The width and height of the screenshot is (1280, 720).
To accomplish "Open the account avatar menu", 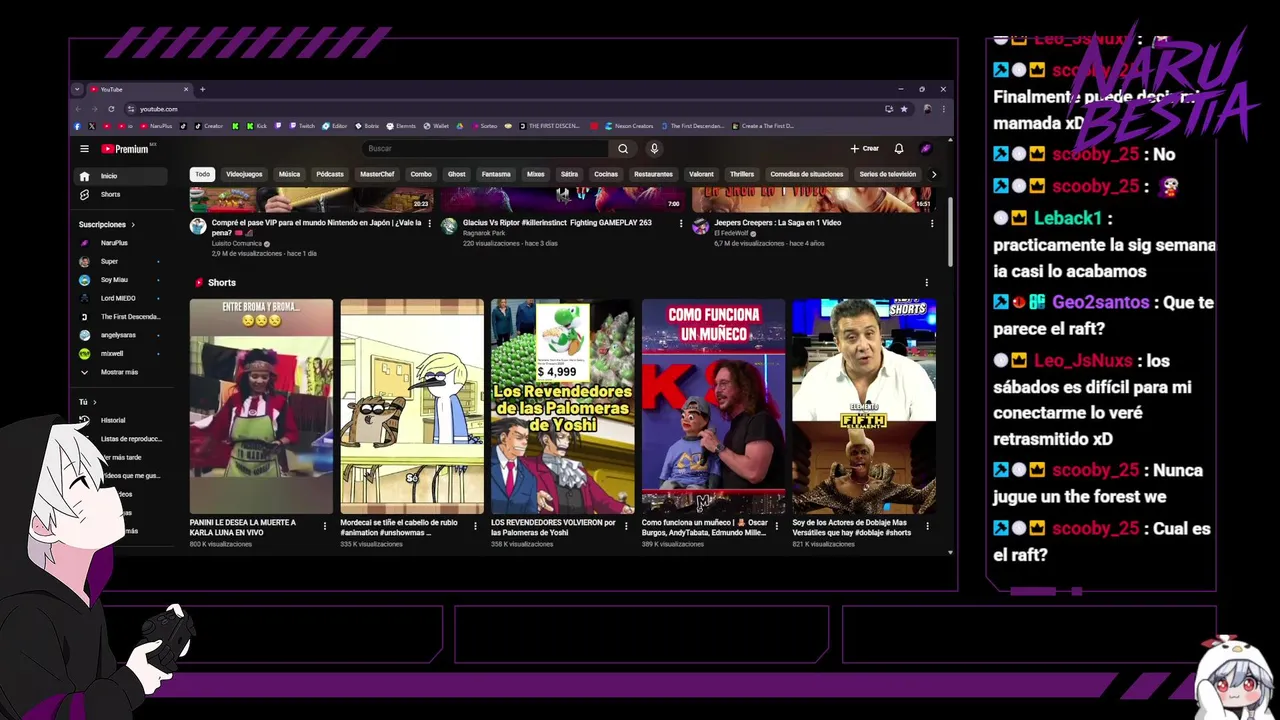I will click(926, 149).
